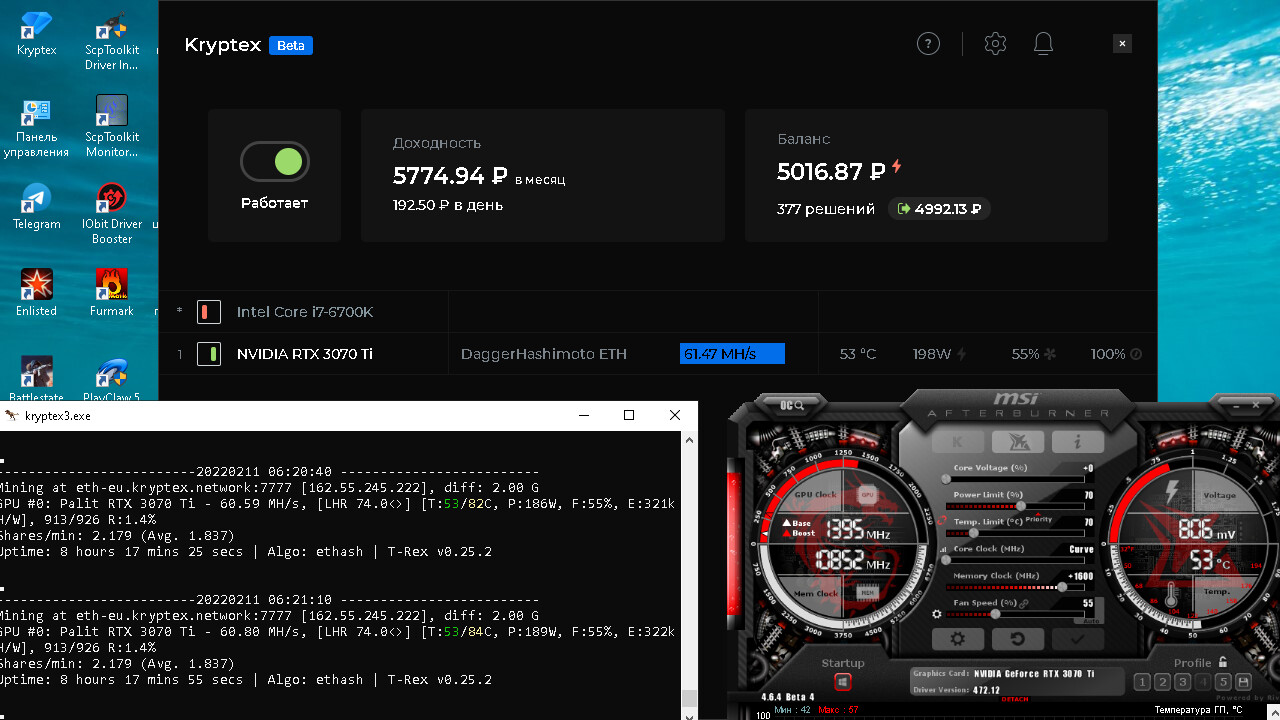Image resolution: width=1280 pixels, height=720 pixels.
Task: Click Afterburner information 'i' button
Action: coord(1077,441)
